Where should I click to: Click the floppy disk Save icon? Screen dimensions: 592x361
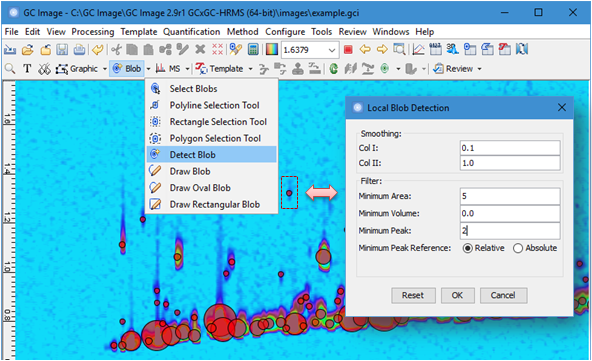[x=62, y=50]
